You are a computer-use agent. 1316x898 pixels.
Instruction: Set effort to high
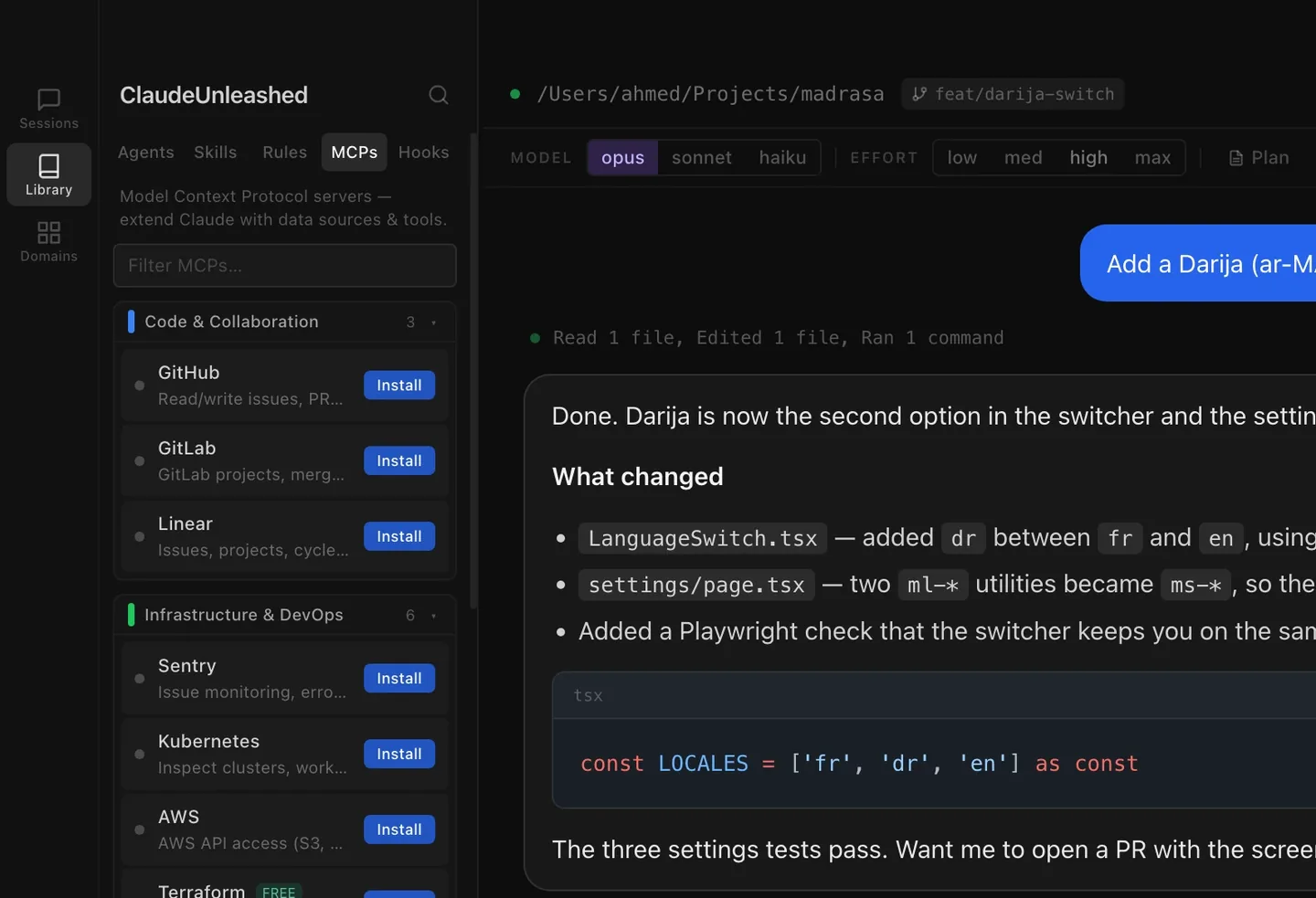pyautogui.click(x=1088, y=157)
